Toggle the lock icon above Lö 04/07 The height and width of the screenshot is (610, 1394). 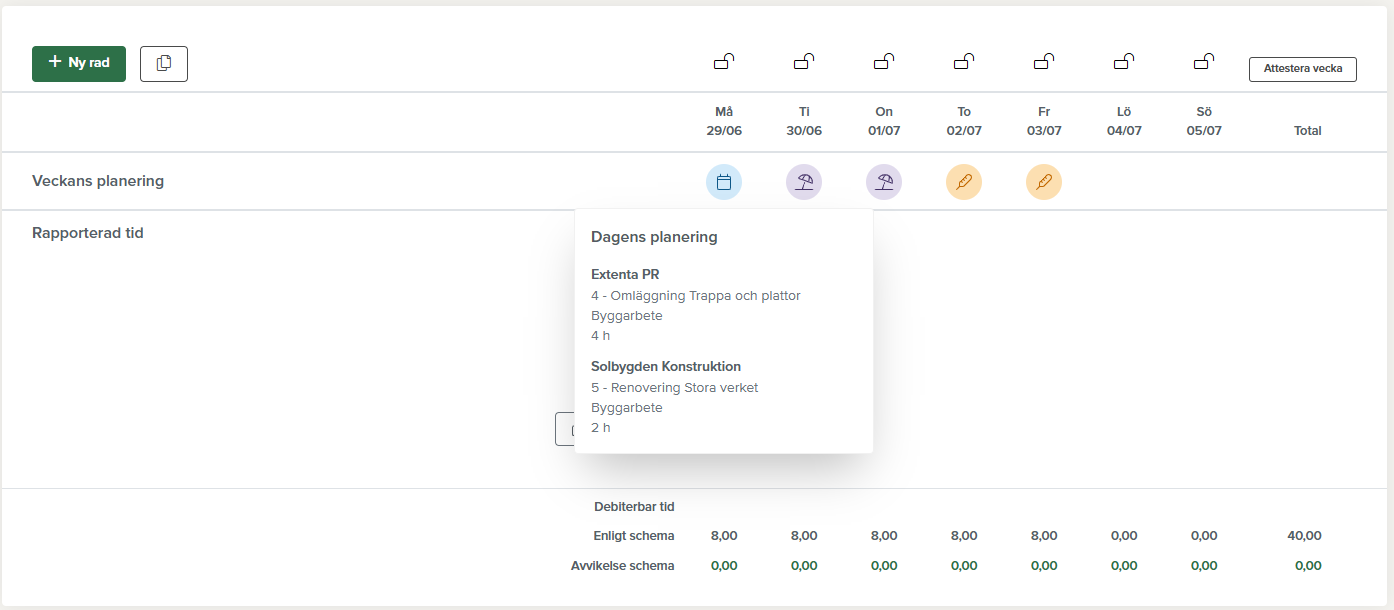pos(1124,61)
